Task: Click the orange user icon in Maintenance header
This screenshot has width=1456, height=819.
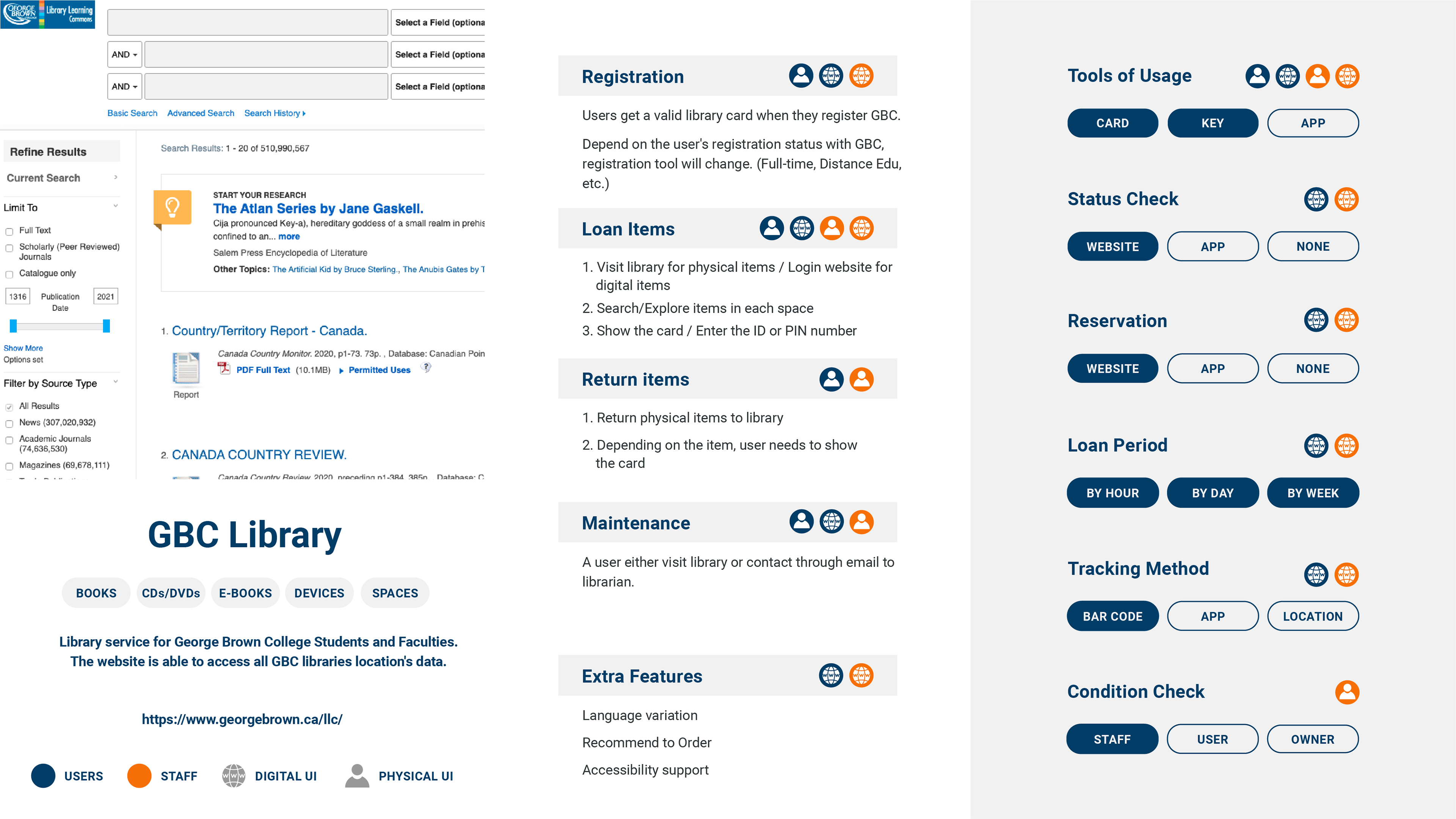Action: point(861,522)
